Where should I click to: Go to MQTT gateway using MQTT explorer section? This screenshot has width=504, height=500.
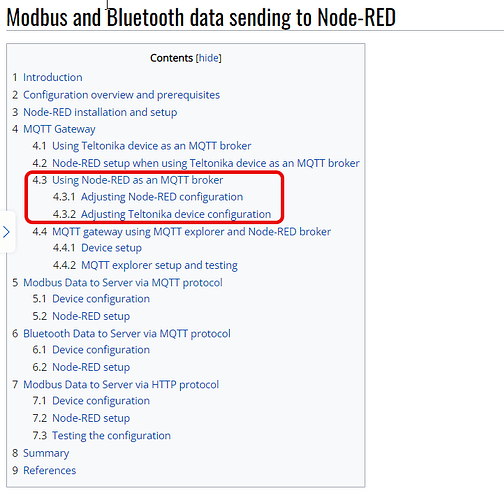tap(192, 231)
